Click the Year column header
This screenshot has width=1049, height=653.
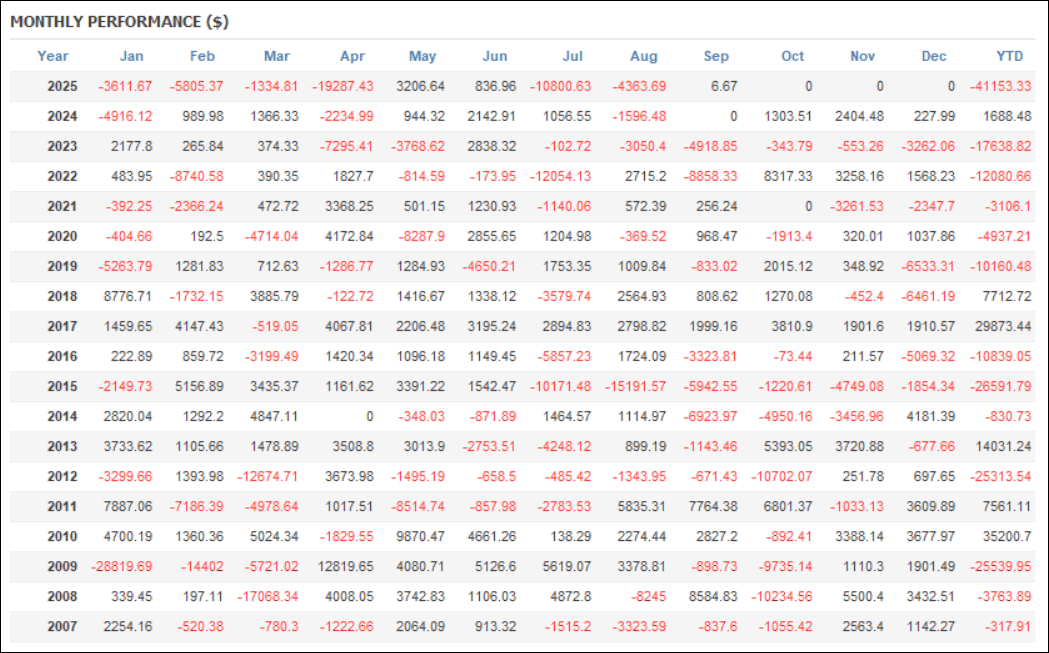[53, 56]
